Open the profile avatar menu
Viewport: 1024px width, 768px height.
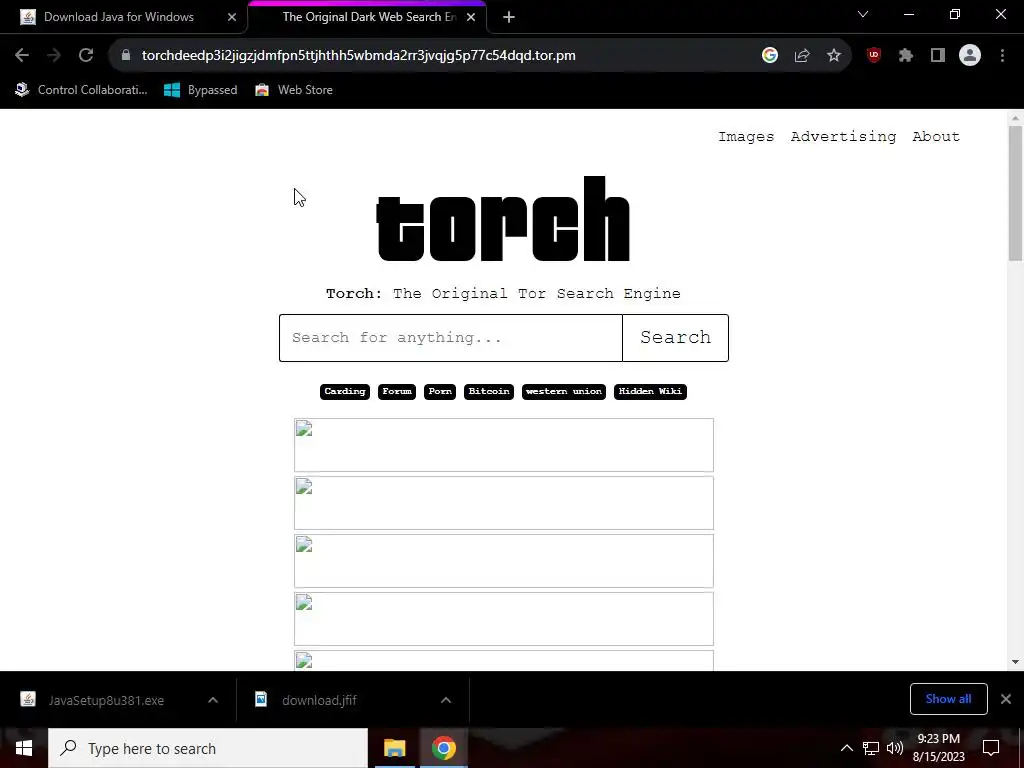pos(970,56)
